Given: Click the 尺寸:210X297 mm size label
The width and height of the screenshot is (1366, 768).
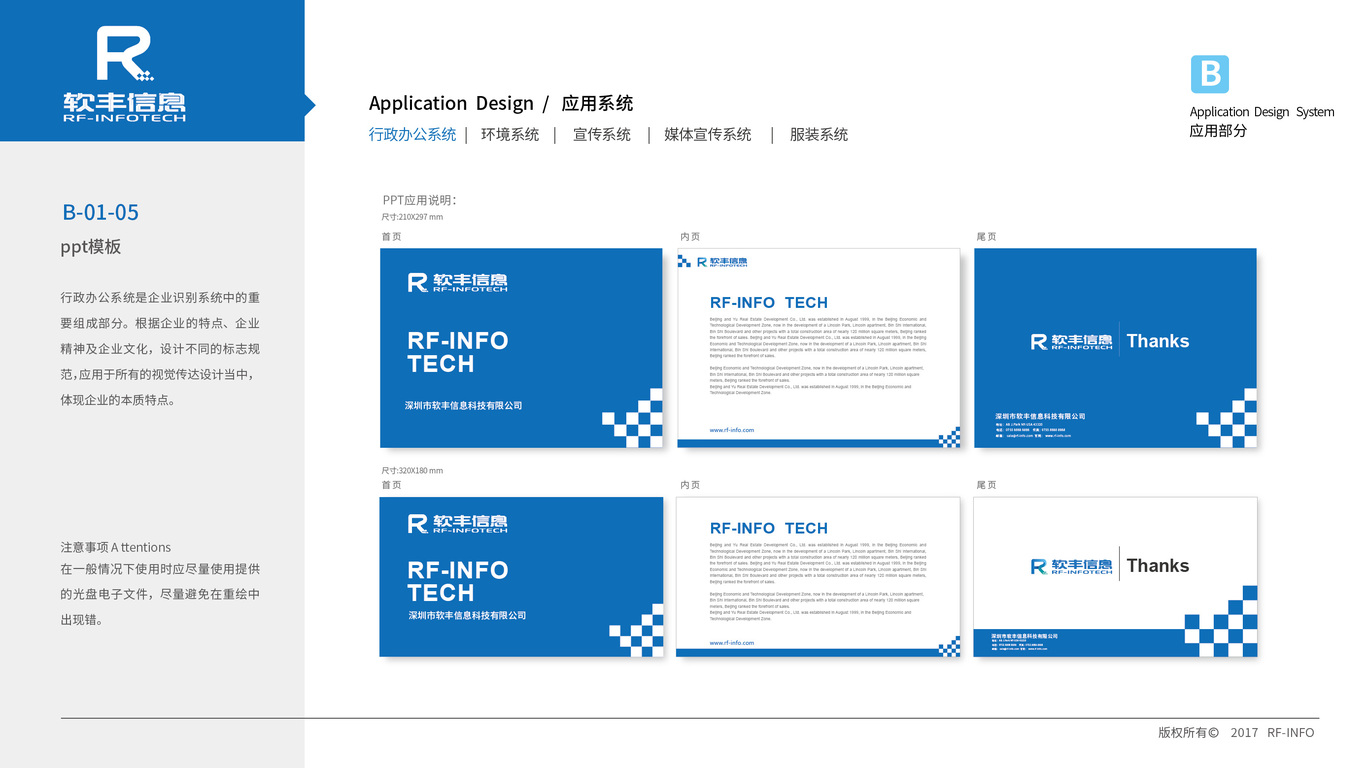Looking at the screenshot, I should pyautogui.click(x=412, y=217).
